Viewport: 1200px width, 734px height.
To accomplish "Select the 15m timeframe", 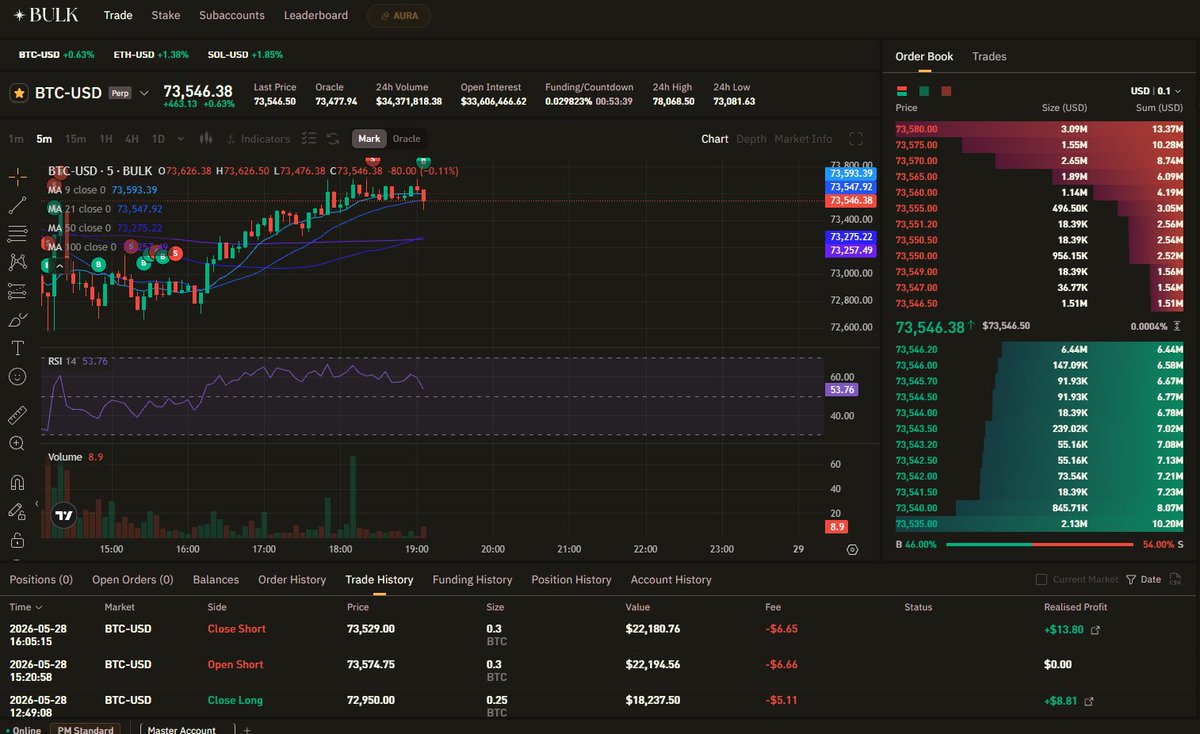I will pyautogui.click(x=75, y=139).
